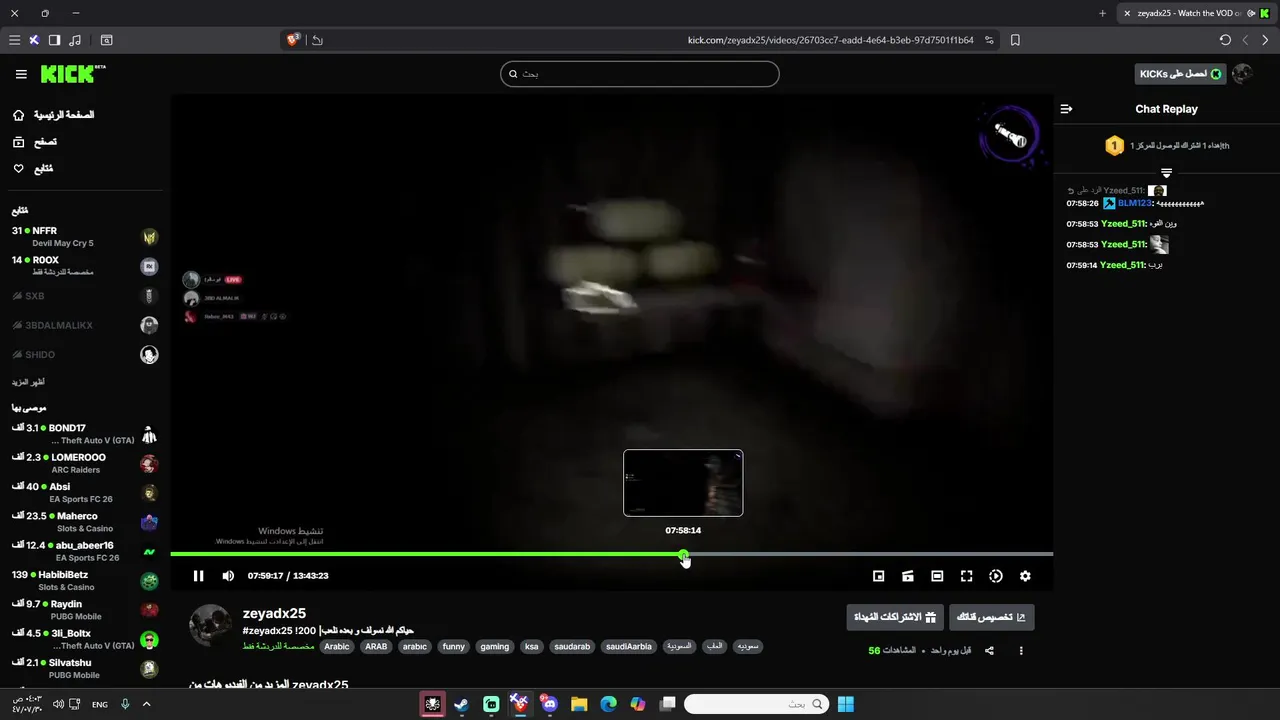Open recommended channel abu_abeer16
The width and height of the screenshot is (1280, 720).
click(x=85, y=552)
